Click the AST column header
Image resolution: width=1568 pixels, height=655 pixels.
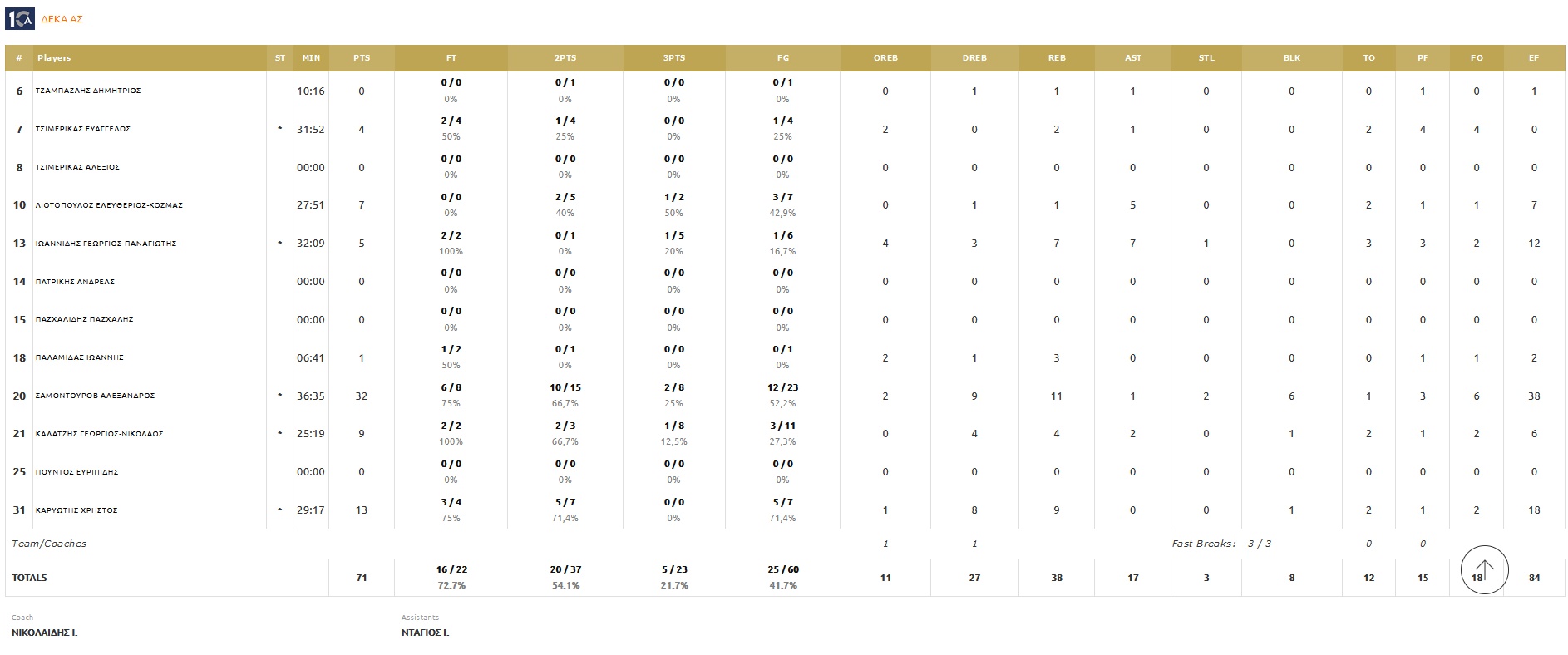(x=1132, y=58)
